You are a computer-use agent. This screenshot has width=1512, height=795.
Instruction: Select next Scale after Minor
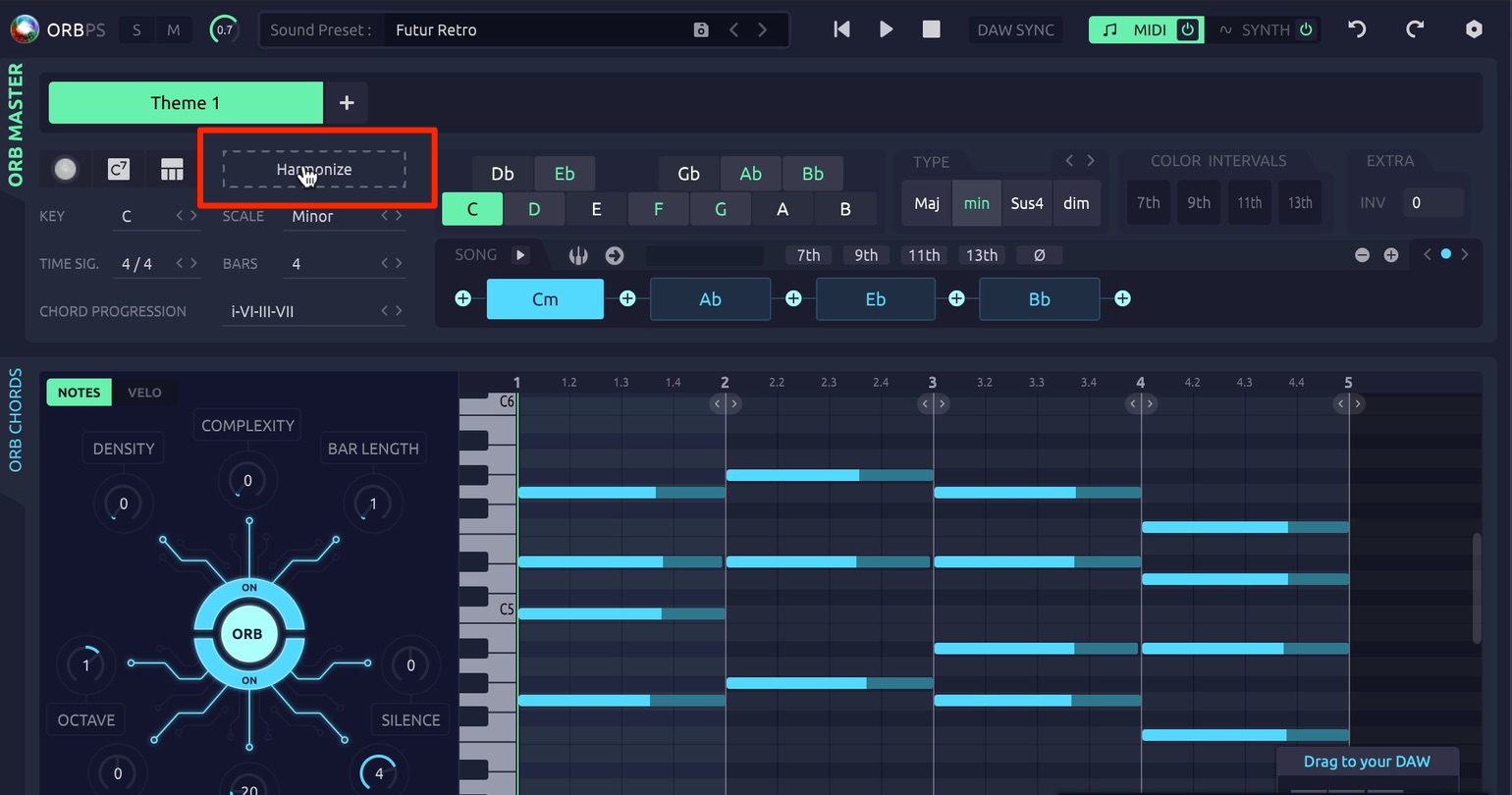[x=399, y=216]
